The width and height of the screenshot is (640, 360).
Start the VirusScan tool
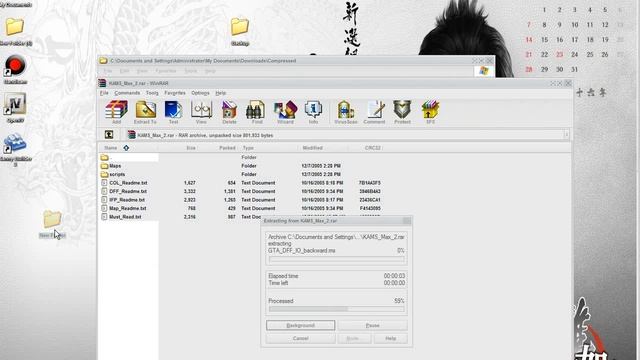pos(346,112)
